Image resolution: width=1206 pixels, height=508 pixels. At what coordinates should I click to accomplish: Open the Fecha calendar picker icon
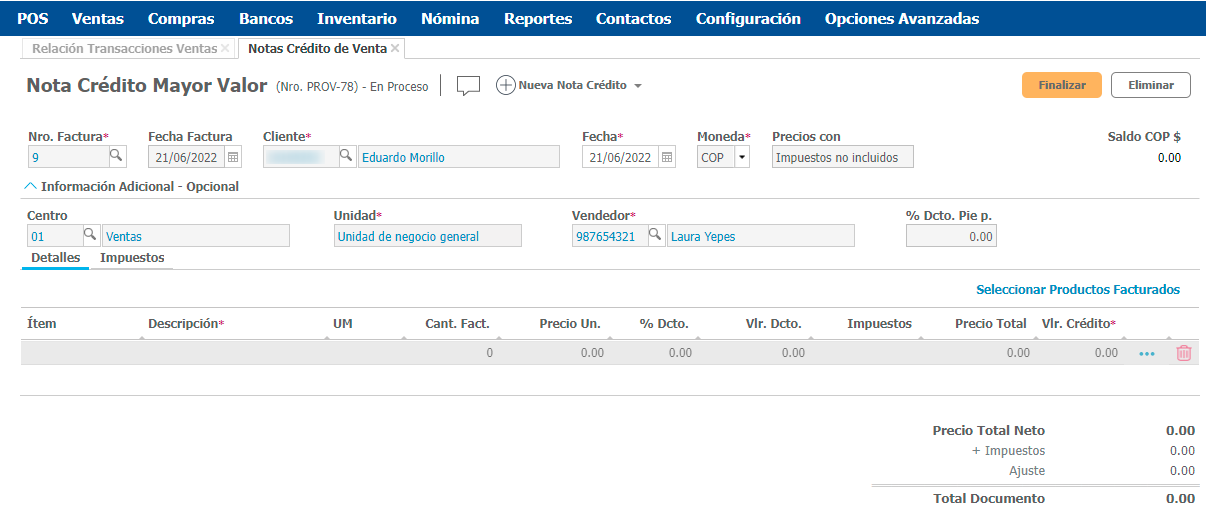coord(667,157)
